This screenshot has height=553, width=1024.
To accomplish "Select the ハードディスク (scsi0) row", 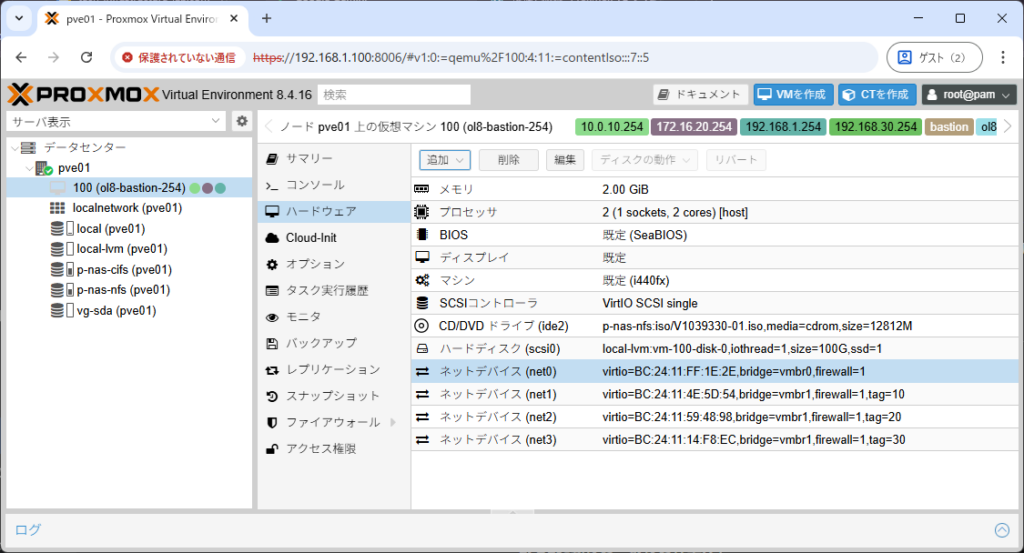I will coord(715,349).
